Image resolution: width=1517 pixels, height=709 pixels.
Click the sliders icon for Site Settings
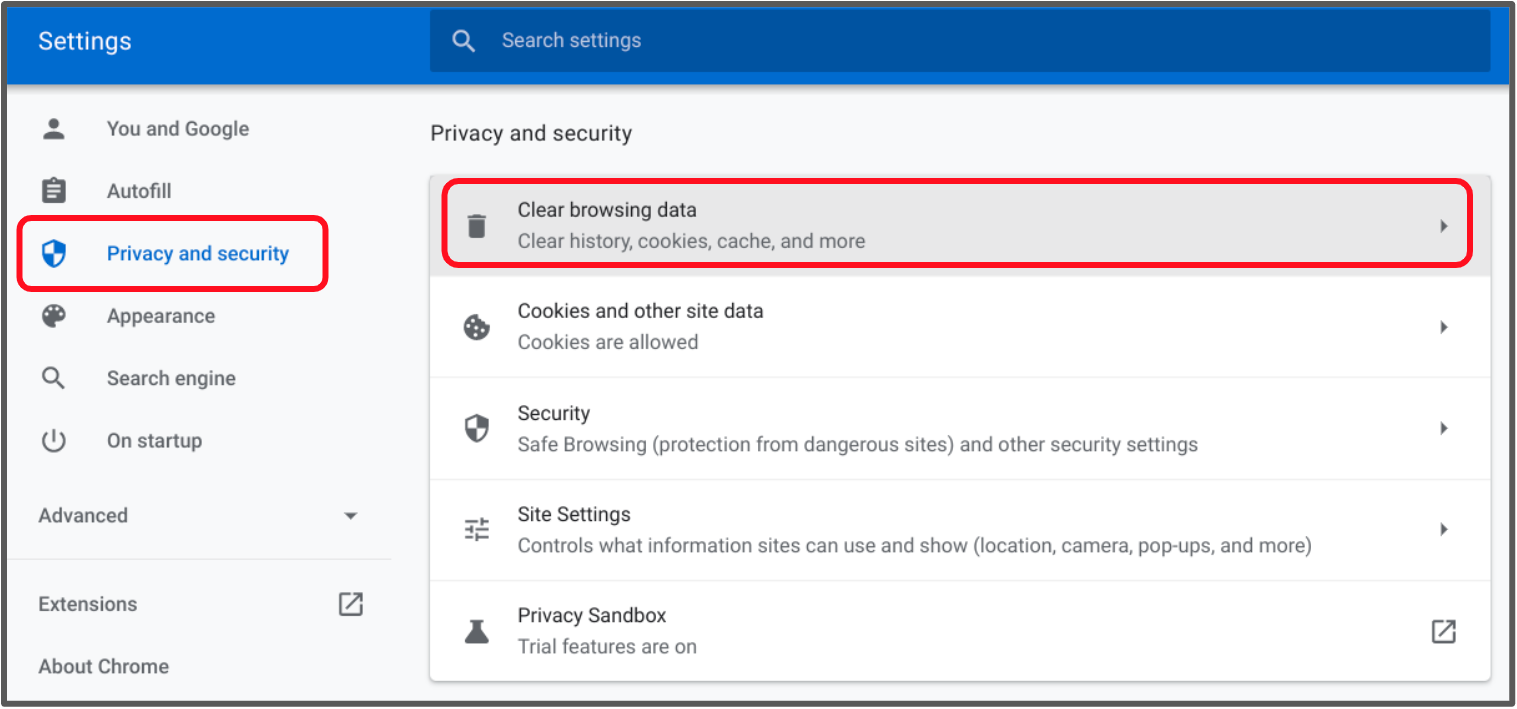click(477, 529)
